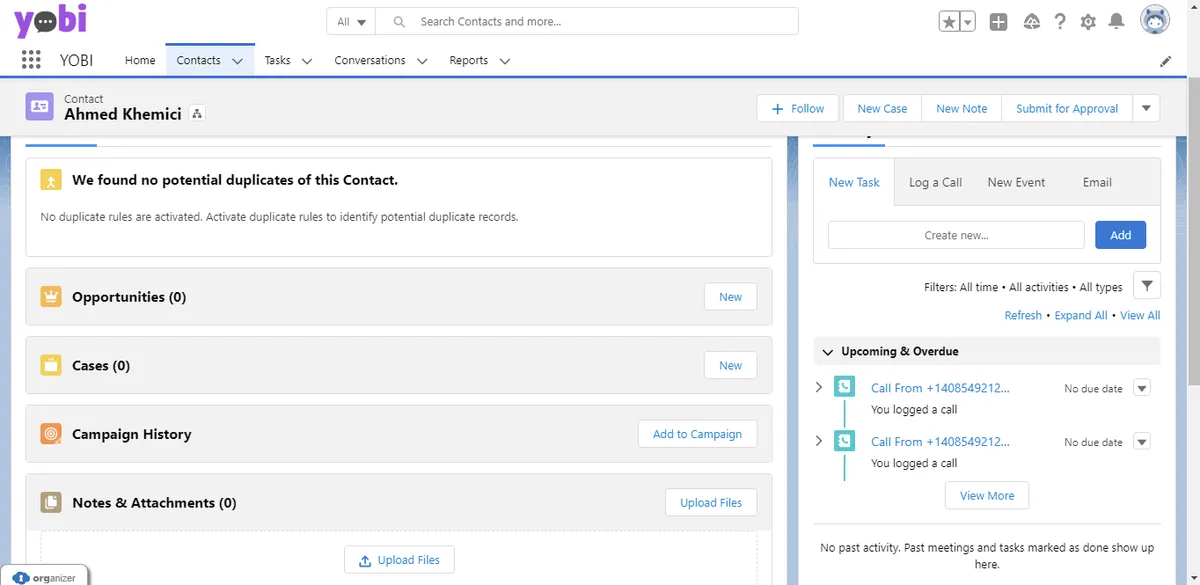The image size is (1200, 585).
Task: Click the Create new task input field
Action: (956, 235)
